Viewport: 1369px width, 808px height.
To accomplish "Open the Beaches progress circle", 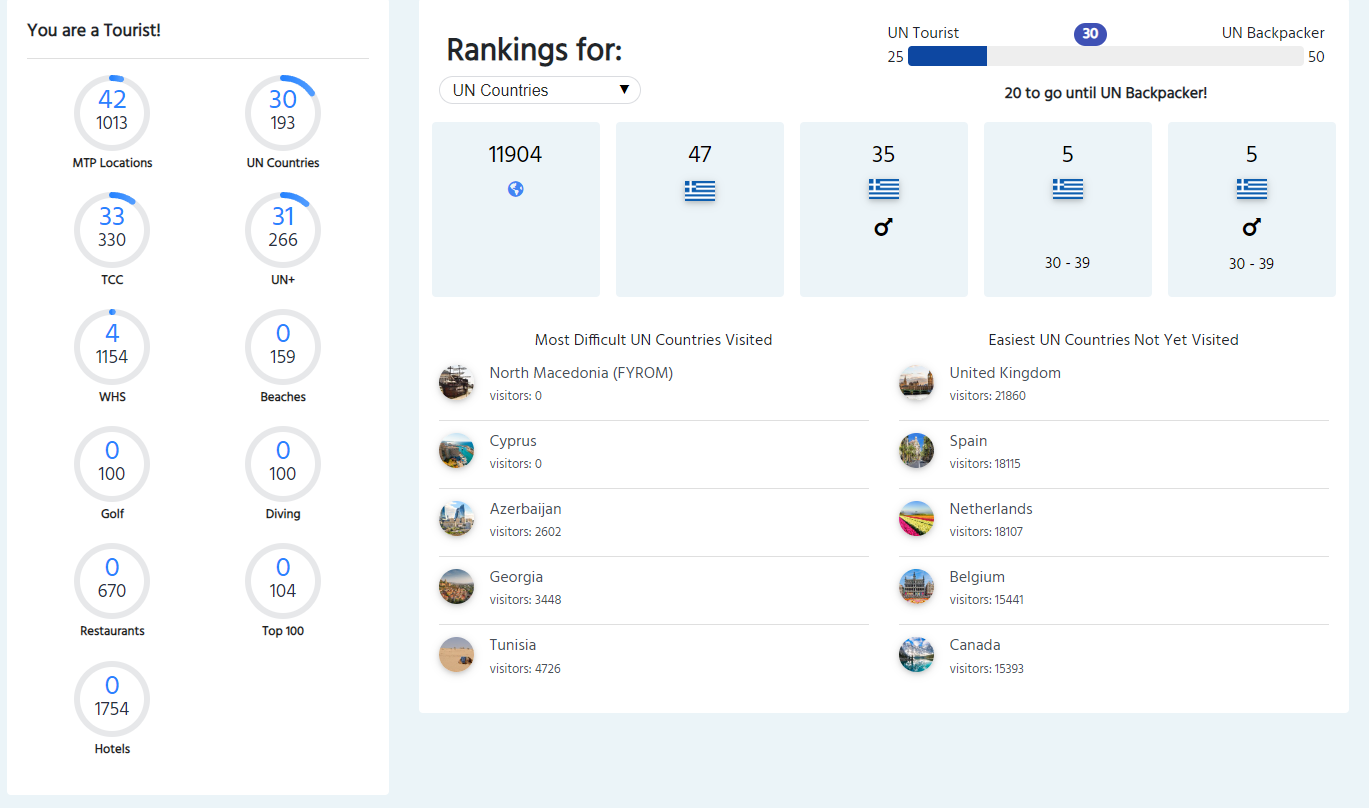I will click(x=283, y=345).
